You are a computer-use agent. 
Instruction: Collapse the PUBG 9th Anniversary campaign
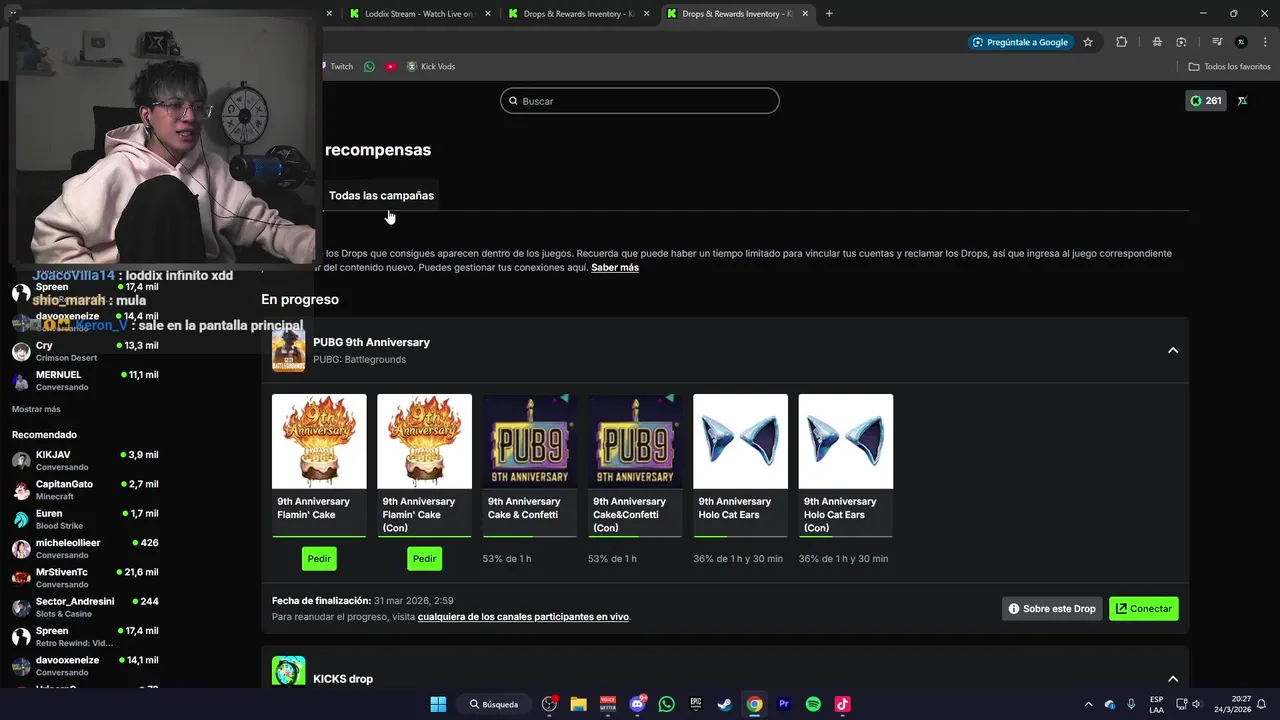(1173, 350)
